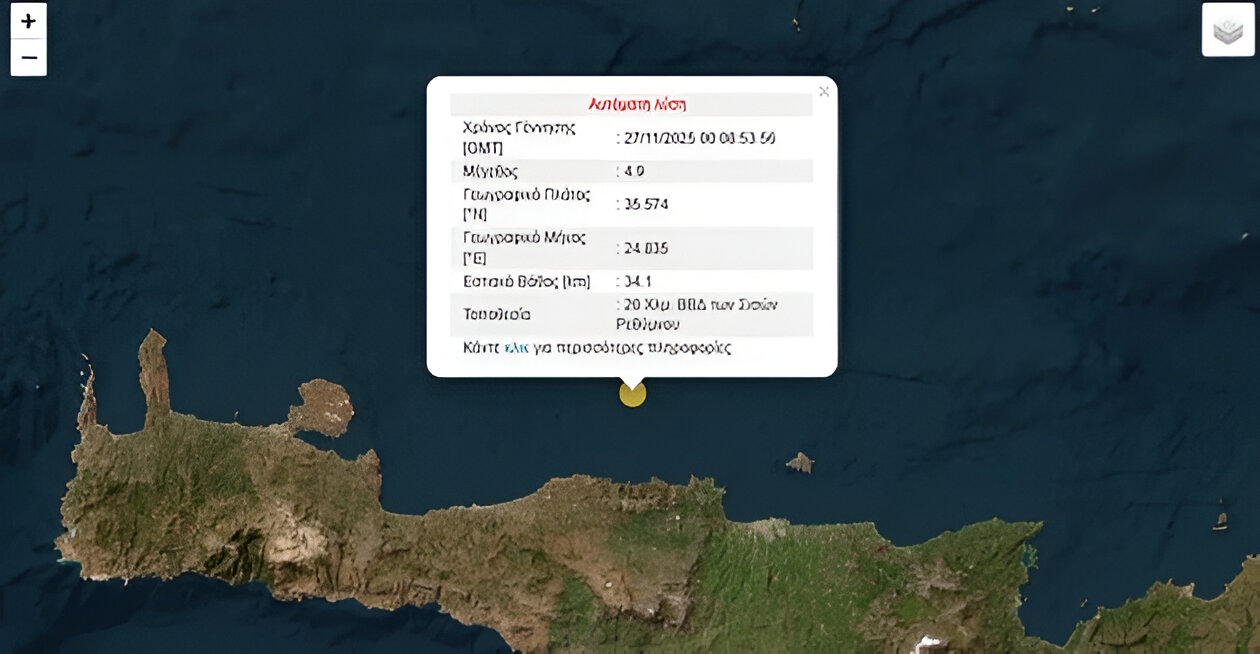Click the zoom in plus icon

tap(28, 20)
